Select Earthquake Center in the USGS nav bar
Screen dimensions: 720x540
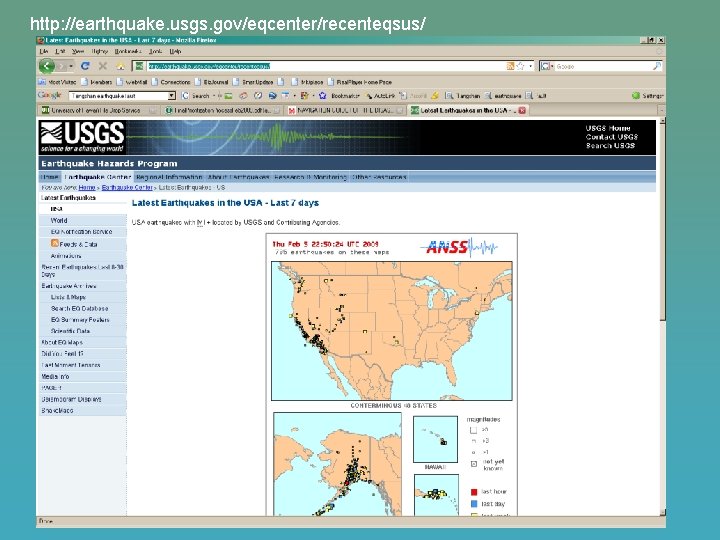pyautogui.click(x=98, y=177)
